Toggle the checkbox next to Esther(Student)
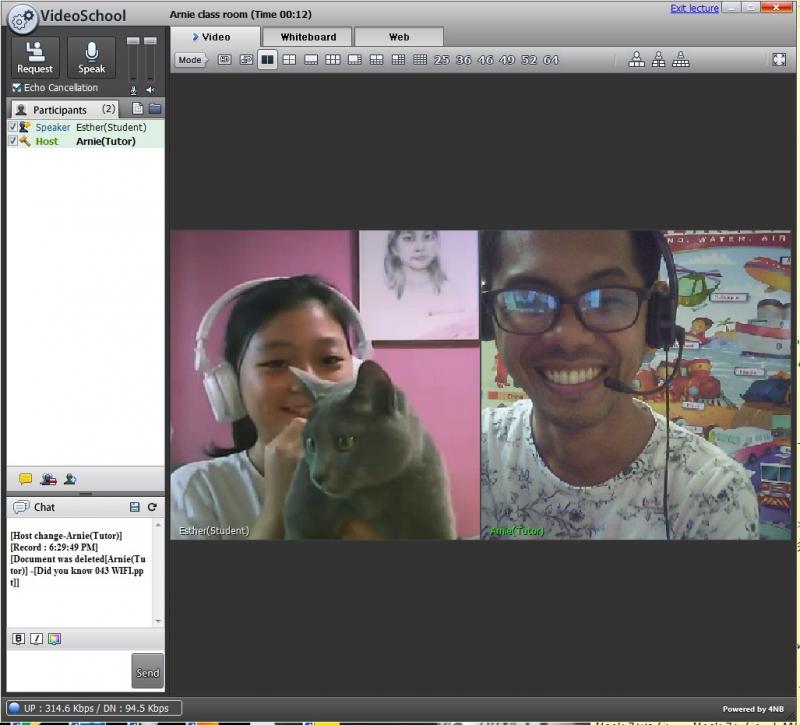This screenshot has width=800, height=725. (x=13, y=127)
